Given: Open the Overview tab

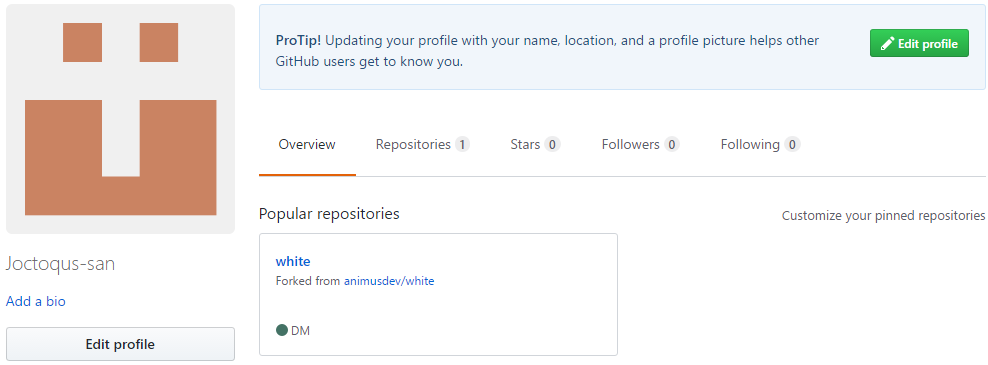Looking at the screenshot, I should coord(307,144).
